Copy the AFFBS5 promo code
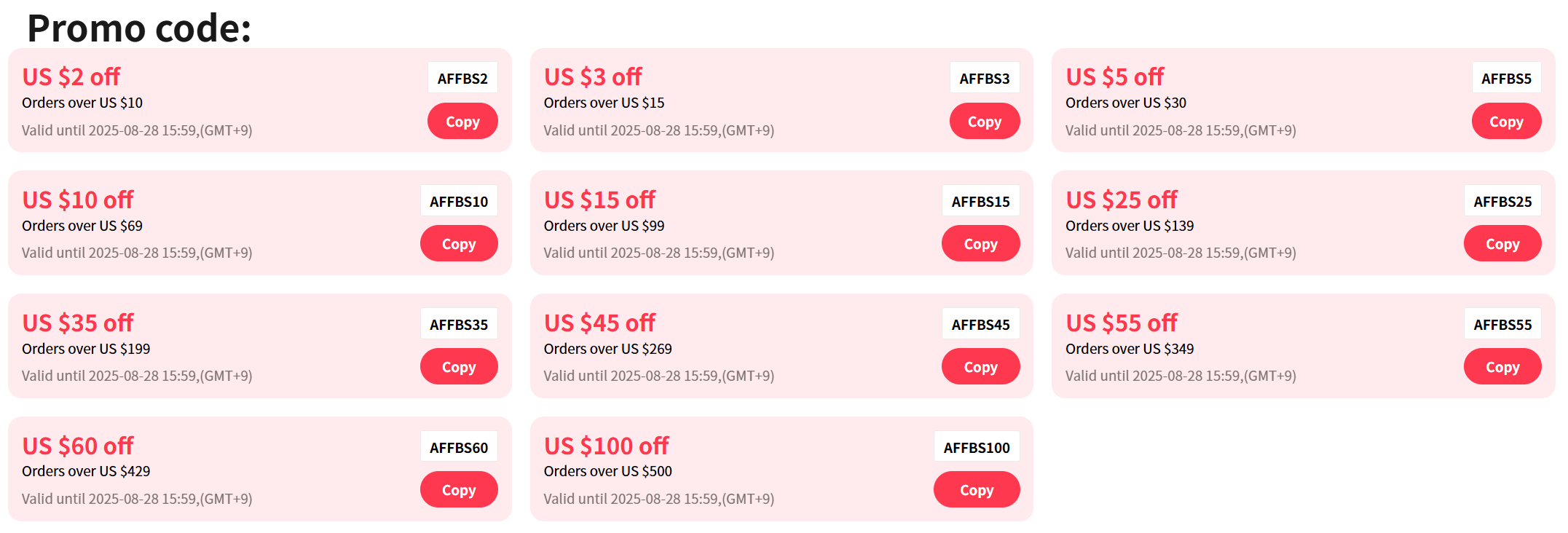 click(x=1506, y=122)
